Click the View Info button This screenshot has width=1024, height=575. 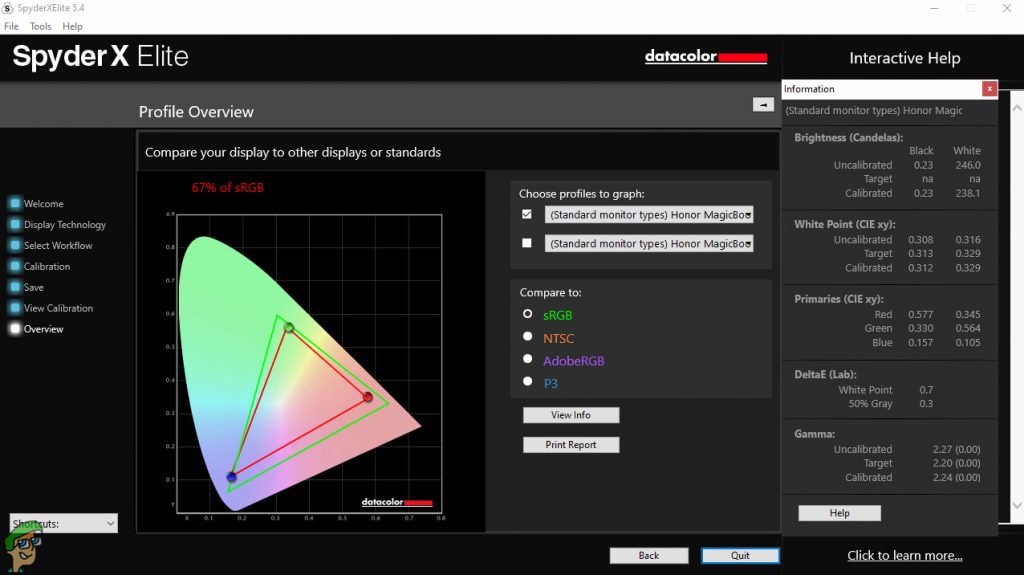[x=571, y=415]
